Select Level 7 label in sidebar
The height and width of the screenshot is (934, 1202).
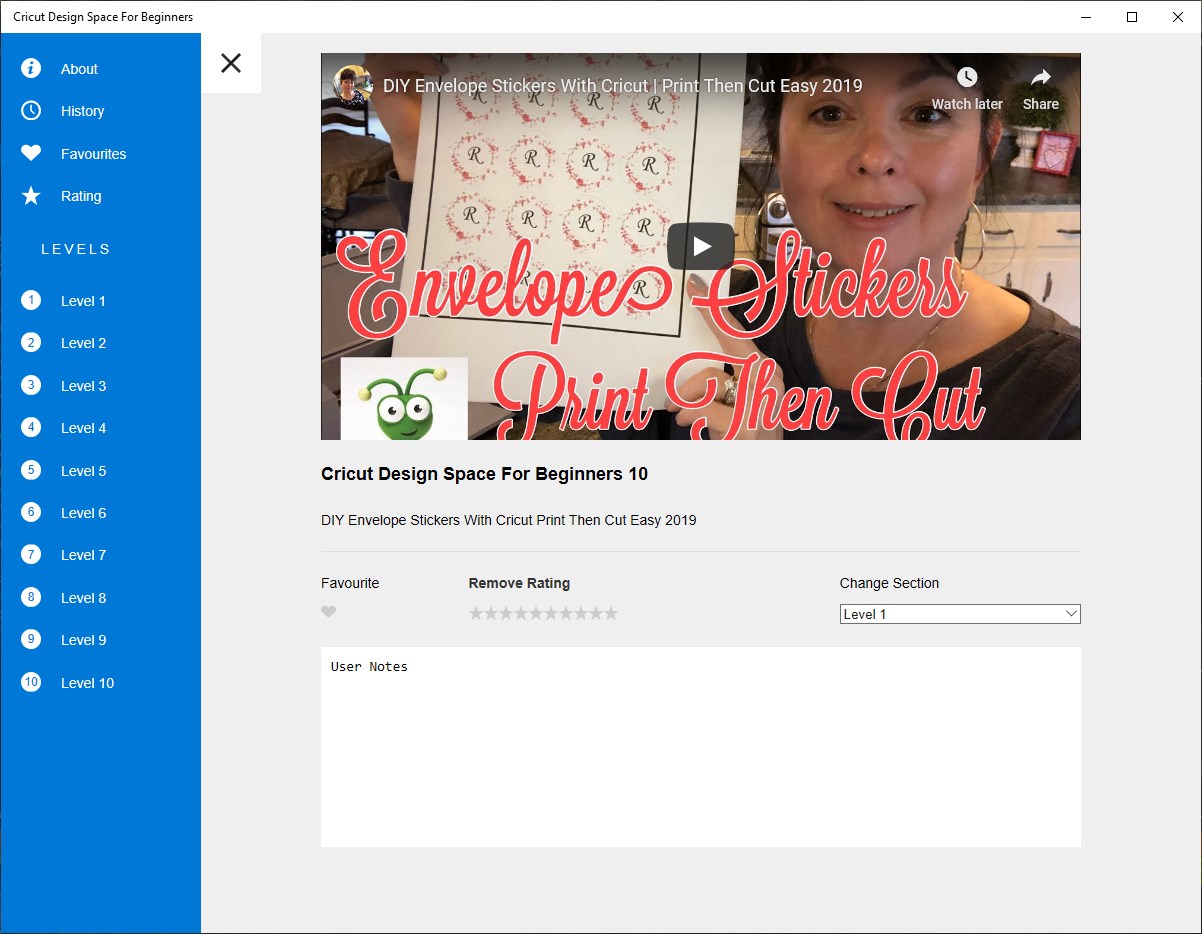[83, 555]
